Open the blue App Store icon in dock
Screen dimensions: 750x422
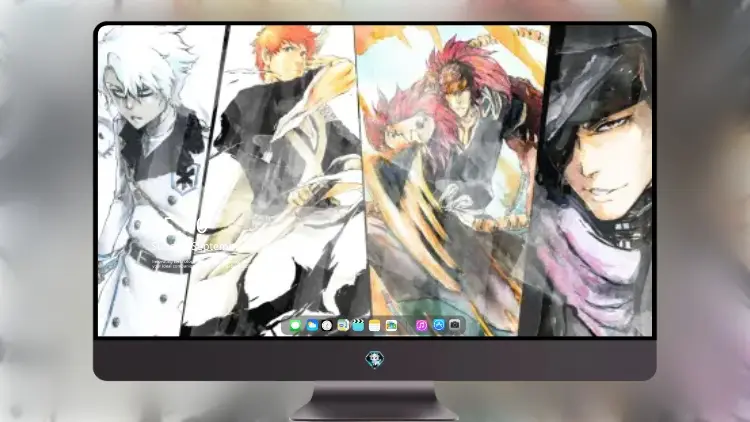click(x=439, y=325)
